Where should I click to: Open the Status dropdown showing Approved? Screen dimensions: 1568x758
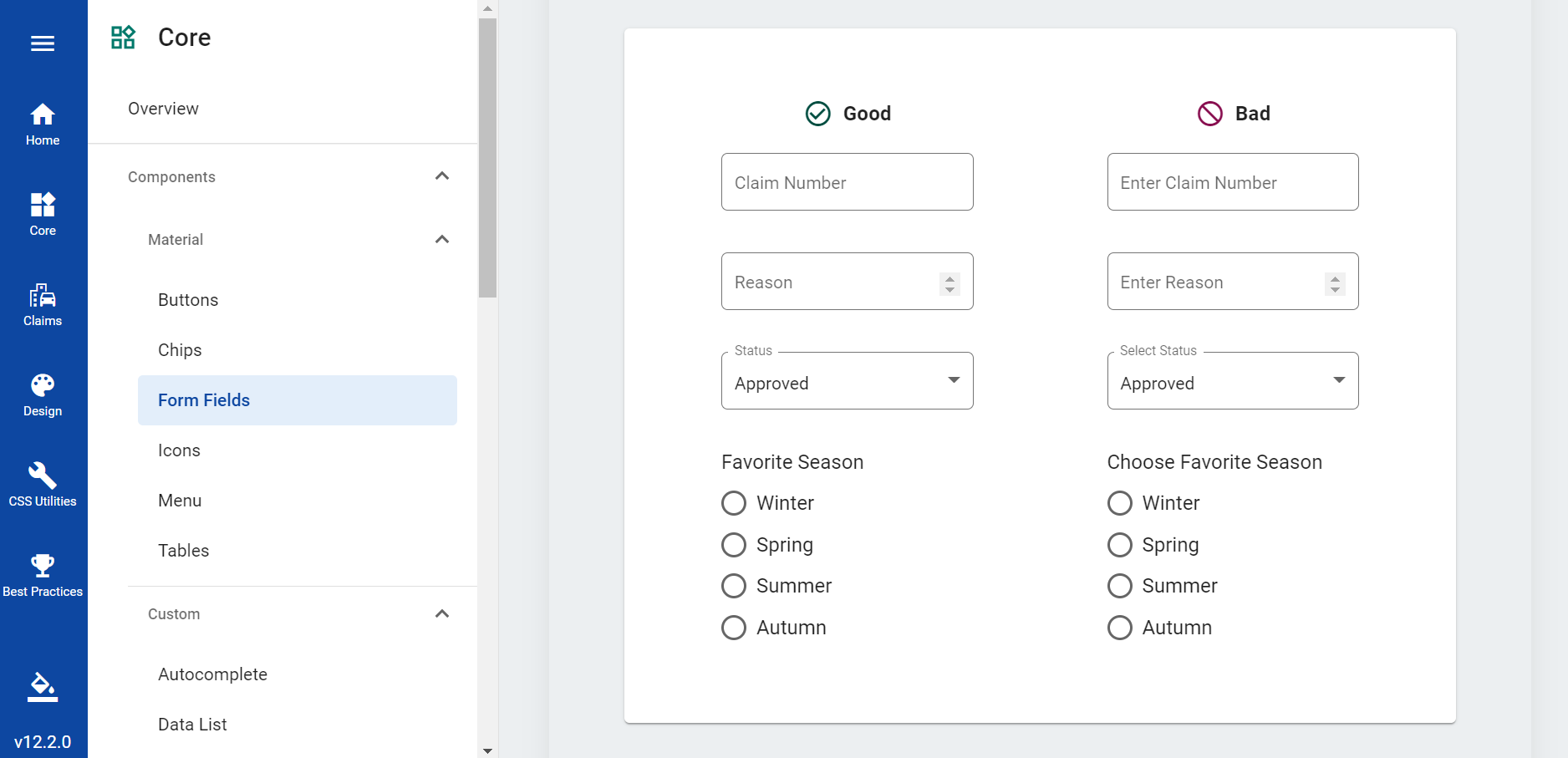point(847,381)
